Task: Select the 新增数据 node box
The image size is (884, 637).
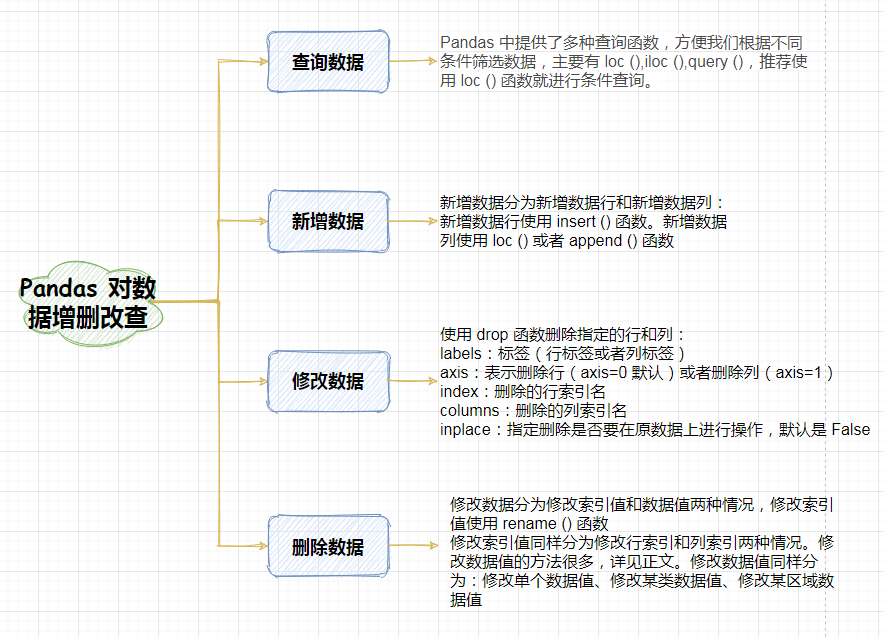Action: 328,221
